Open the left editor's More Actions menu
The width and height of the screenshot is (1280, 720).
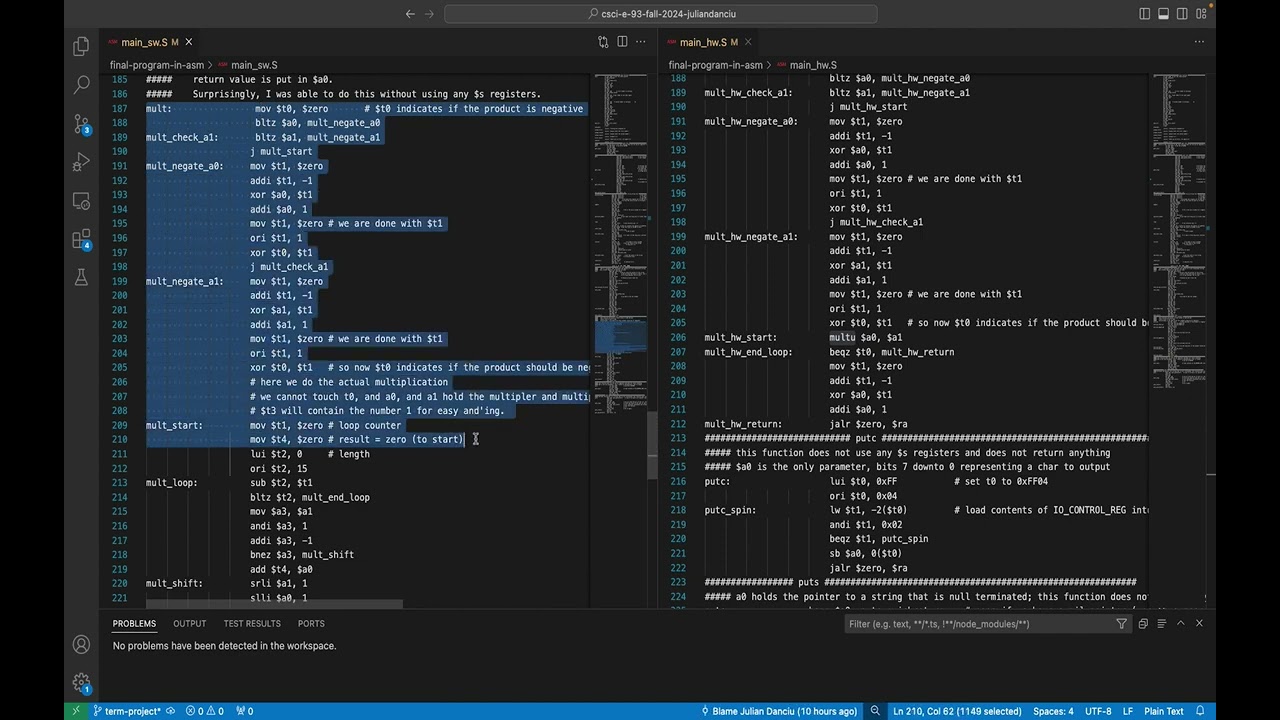pyautogui.click(x=641, y=42)
